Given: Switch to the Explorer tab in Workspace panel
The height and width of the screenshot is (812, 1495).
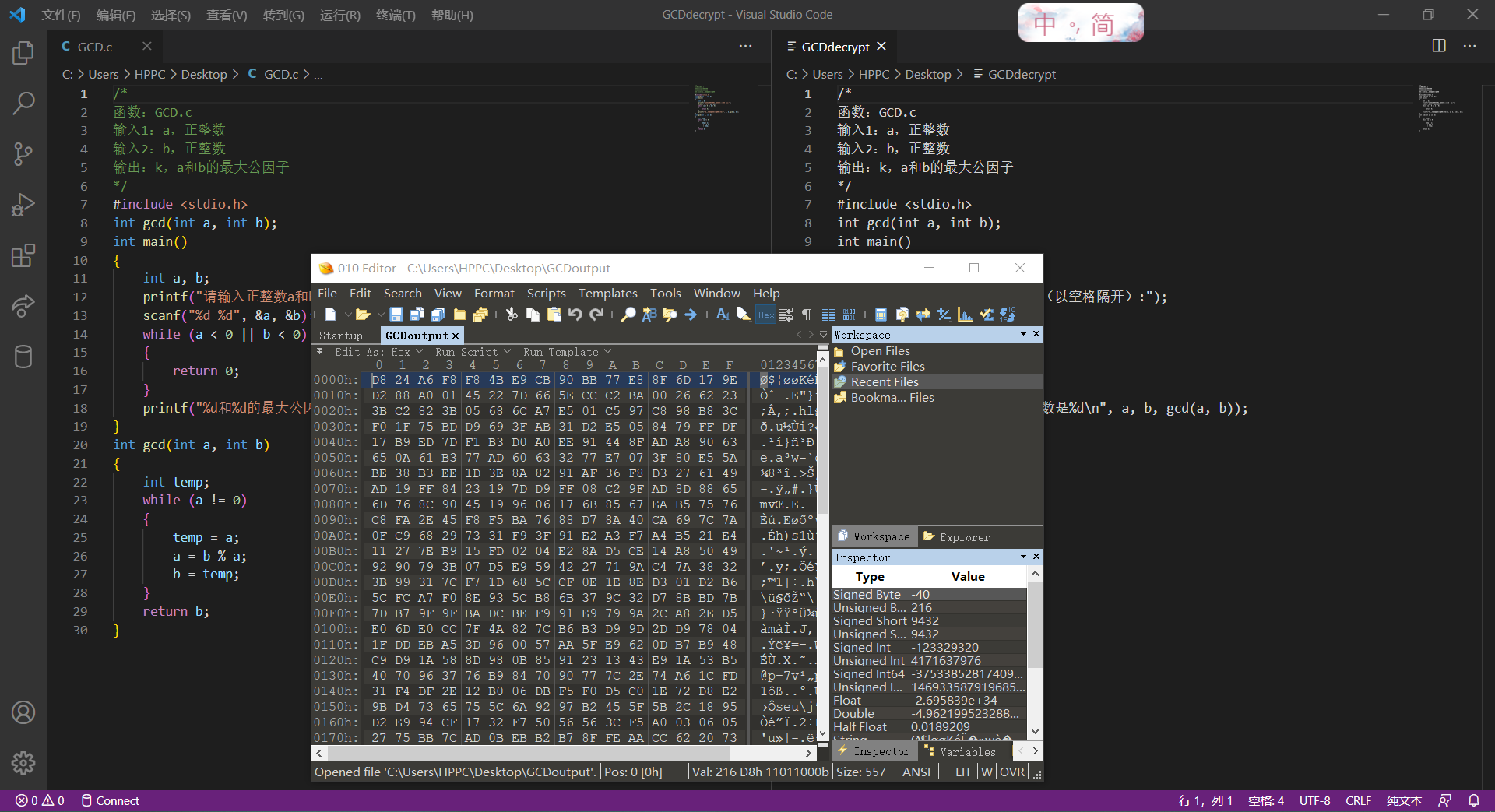Looking at the screenshot, I should [957, 536].
